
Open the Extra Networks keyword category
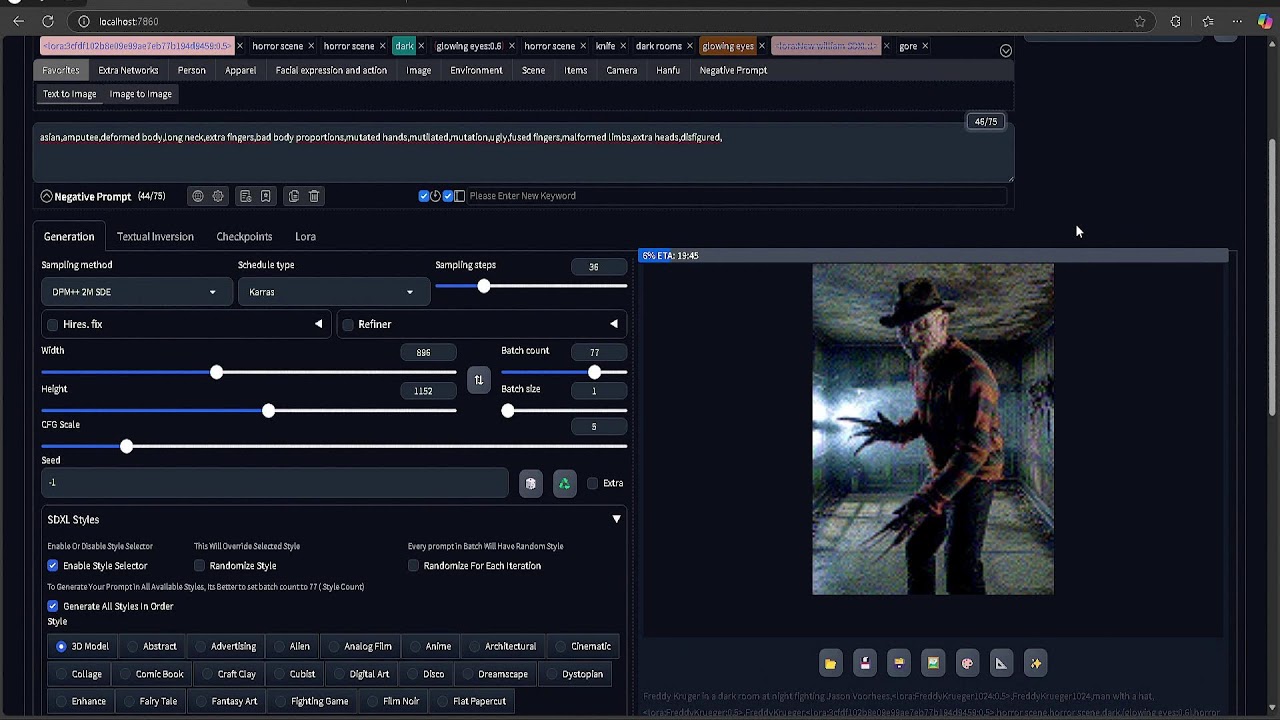128,70
